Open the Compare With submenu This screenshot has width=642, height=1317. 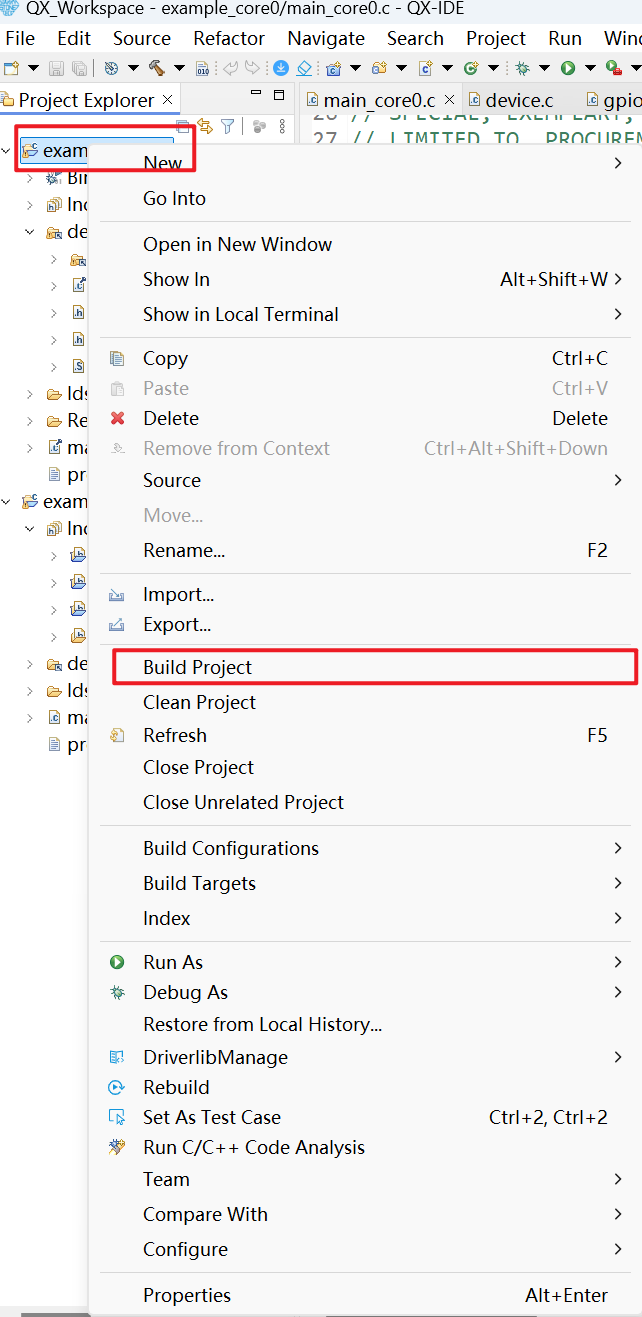pos(366,1214)
